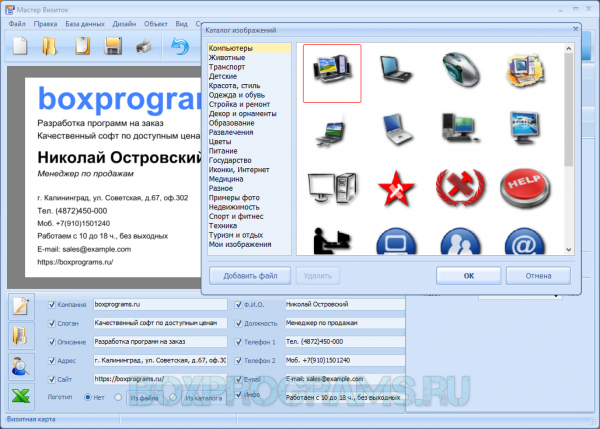The height and width of the screenshot is (429, 600).
Task: Click the floppy disk Save icon
Action: [x=113, y=46]
